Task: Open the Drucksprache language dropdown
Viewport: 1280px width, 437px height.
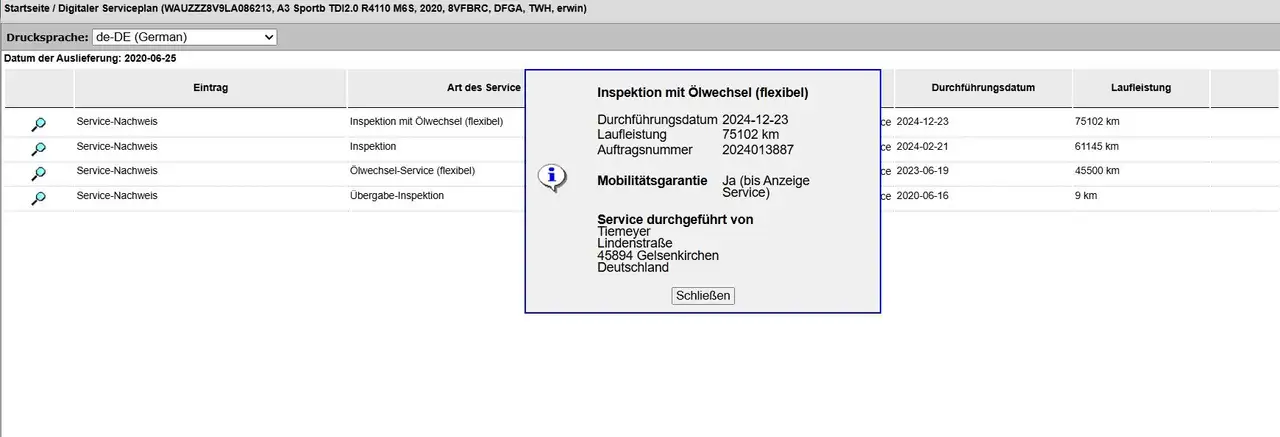Action: [184, 37]
